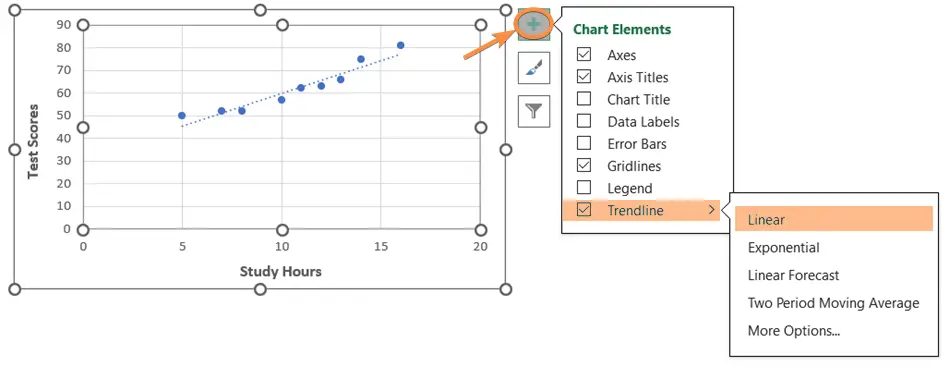
Task: Turn on the Error Bars checkbox
Action: (x=584, y=144)
